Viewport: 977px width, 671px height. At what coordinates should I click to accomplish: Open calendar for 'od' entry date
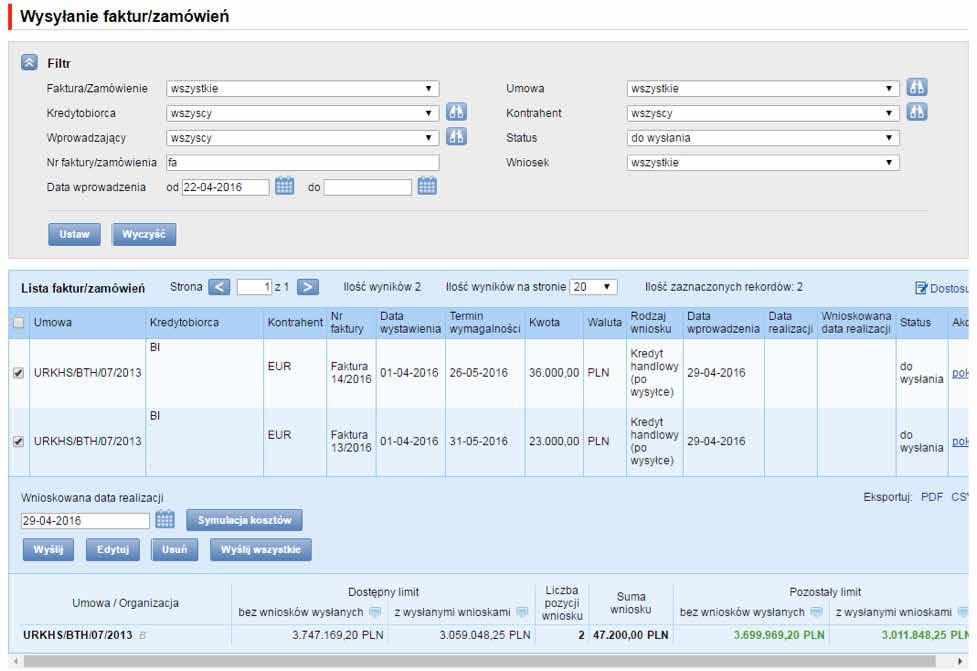(285, 186)
